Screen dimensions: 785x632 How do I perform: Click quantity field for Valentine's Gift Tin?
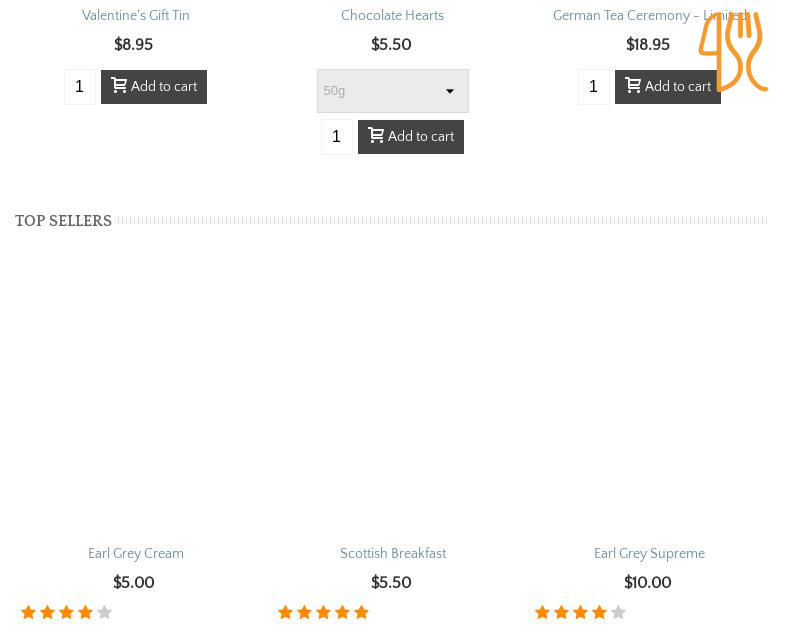(80, 87)
